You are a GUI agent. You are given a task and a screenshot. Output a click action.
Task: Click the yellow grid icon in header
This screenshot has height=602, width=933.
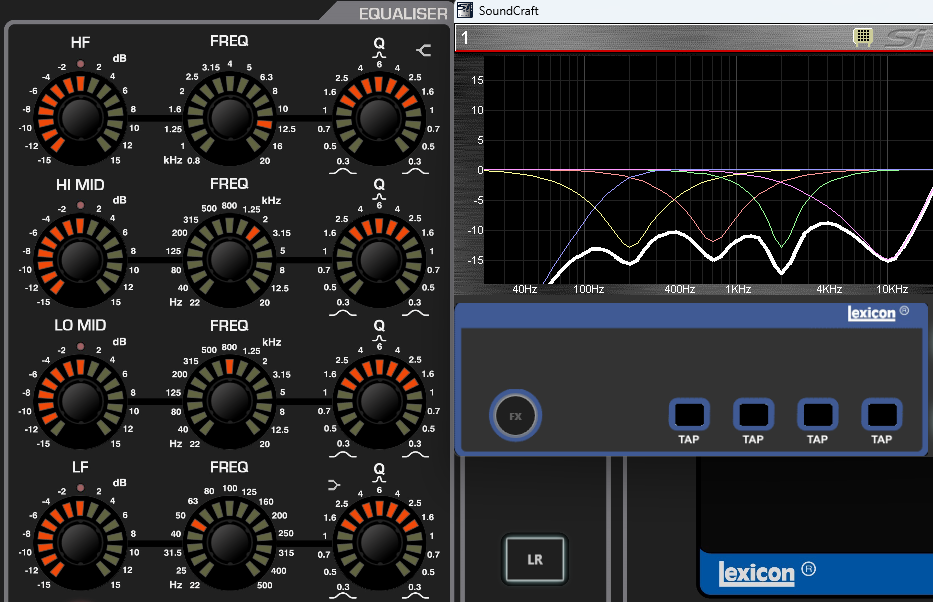tap(863, 37)
